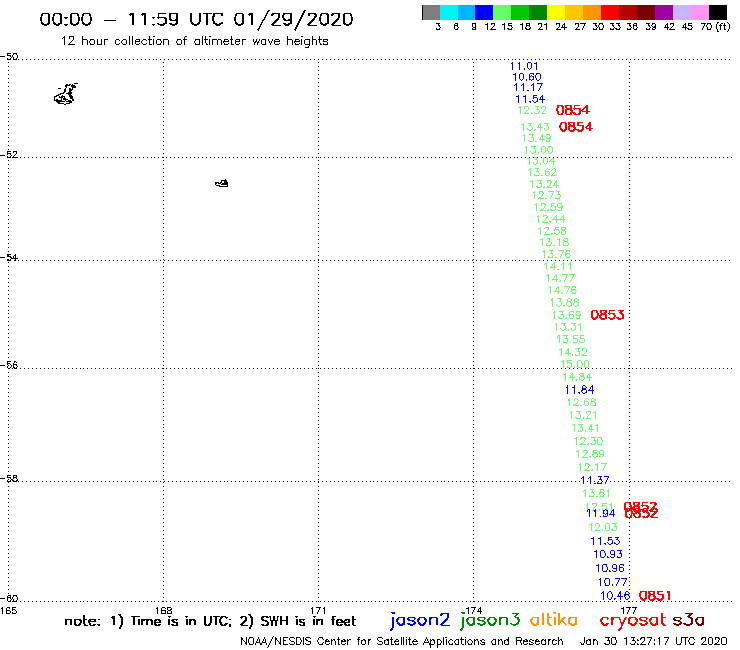The height and width of the screenshot is (650, 740).
Task: Click the gray swatch in the color scale
Action: point(431,13)
